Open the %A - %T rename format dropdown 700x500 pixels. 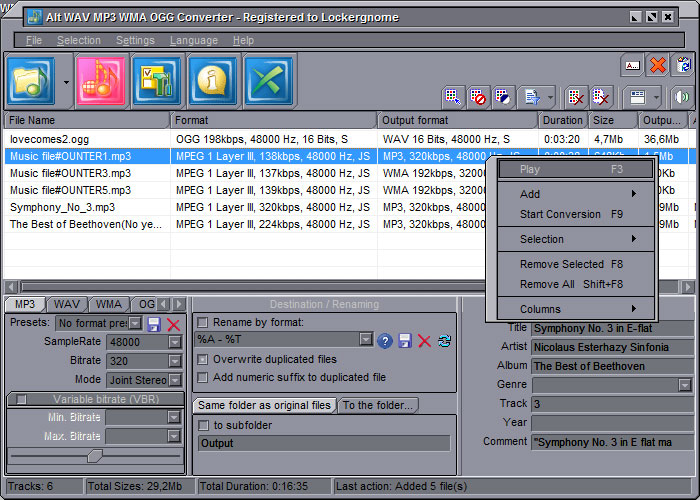coord(366,340)
